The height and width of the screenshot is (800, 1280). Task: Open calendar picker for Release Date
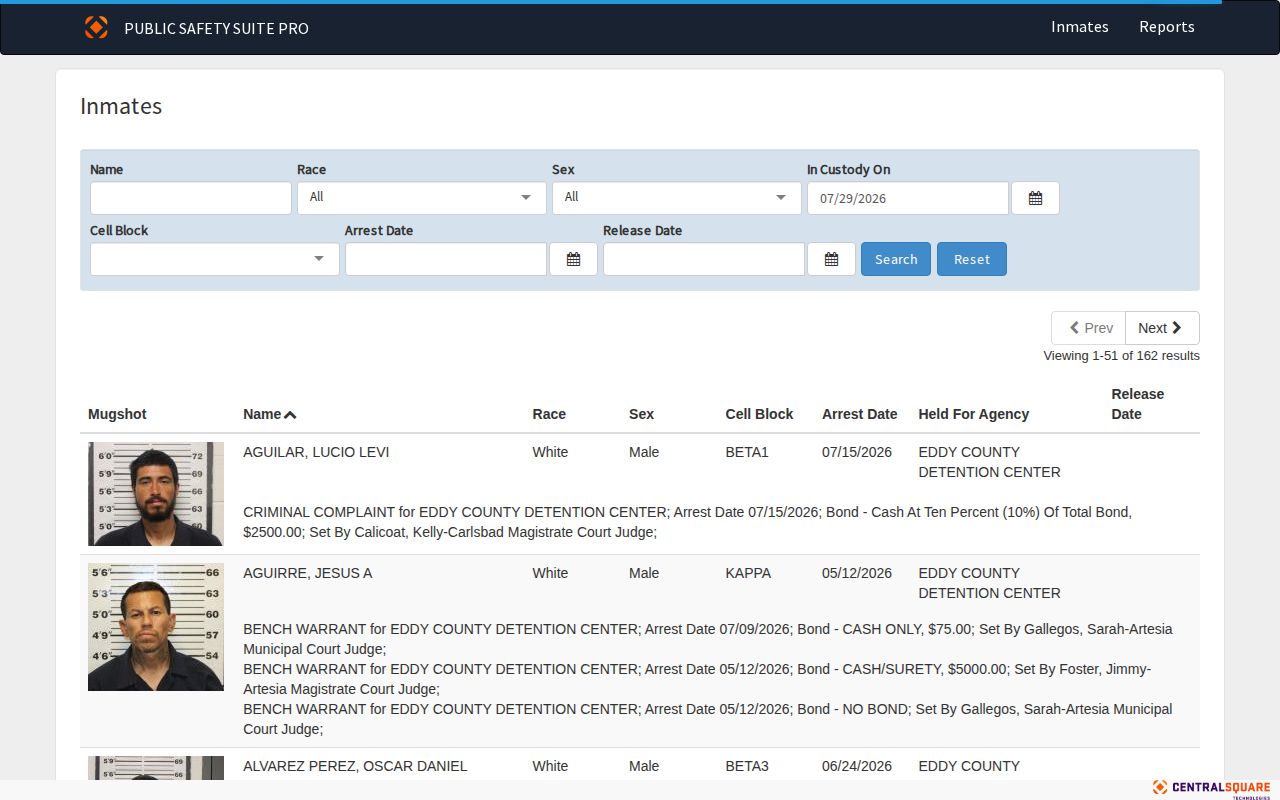coord(831,259)
